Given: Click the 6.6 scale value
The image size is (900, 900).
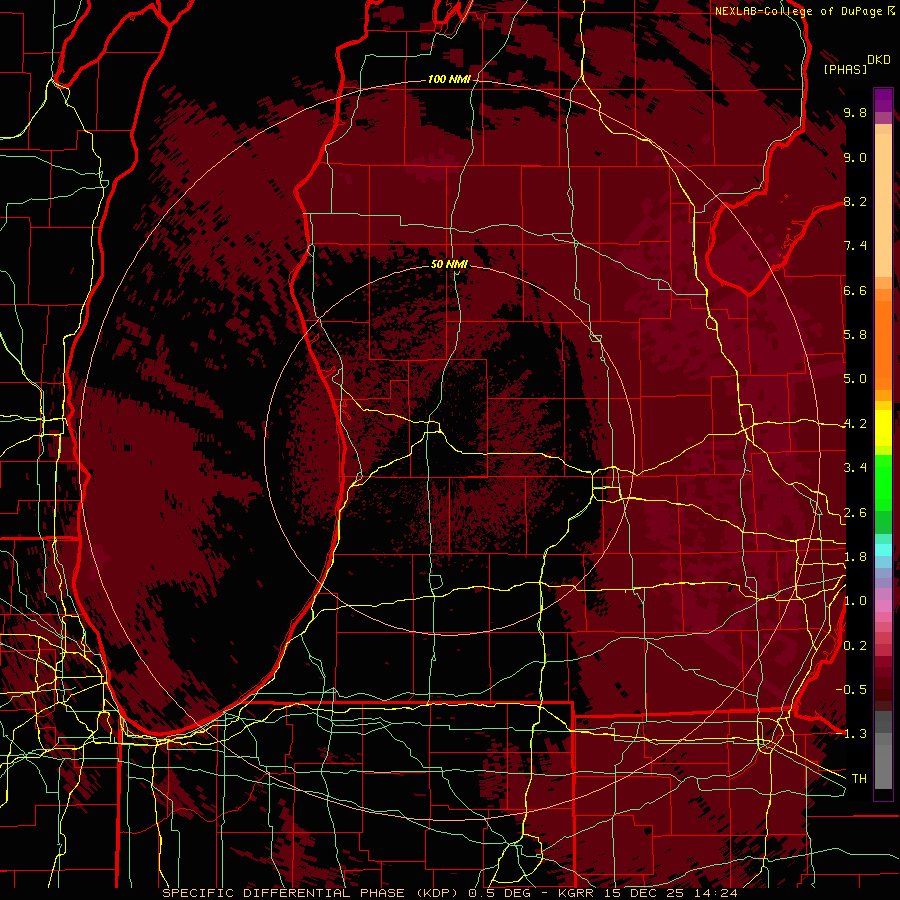Looking at the screenshot, I should 855,290.
